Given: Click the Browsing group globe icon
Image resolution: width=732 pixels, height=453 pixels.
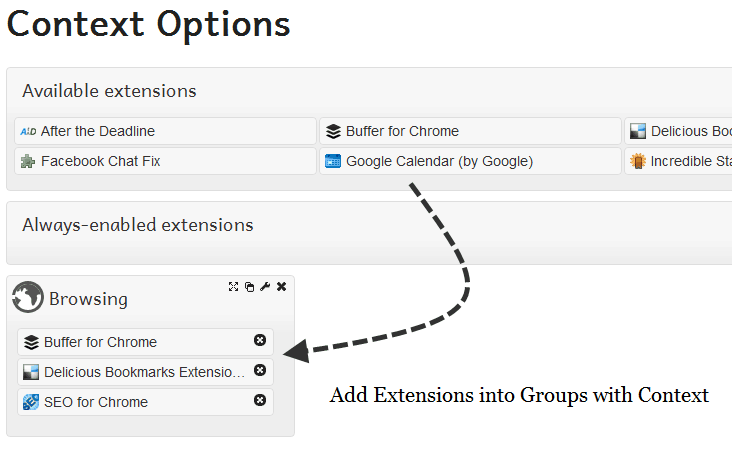Looking at the screenshot, I should (x=27, y=297).
